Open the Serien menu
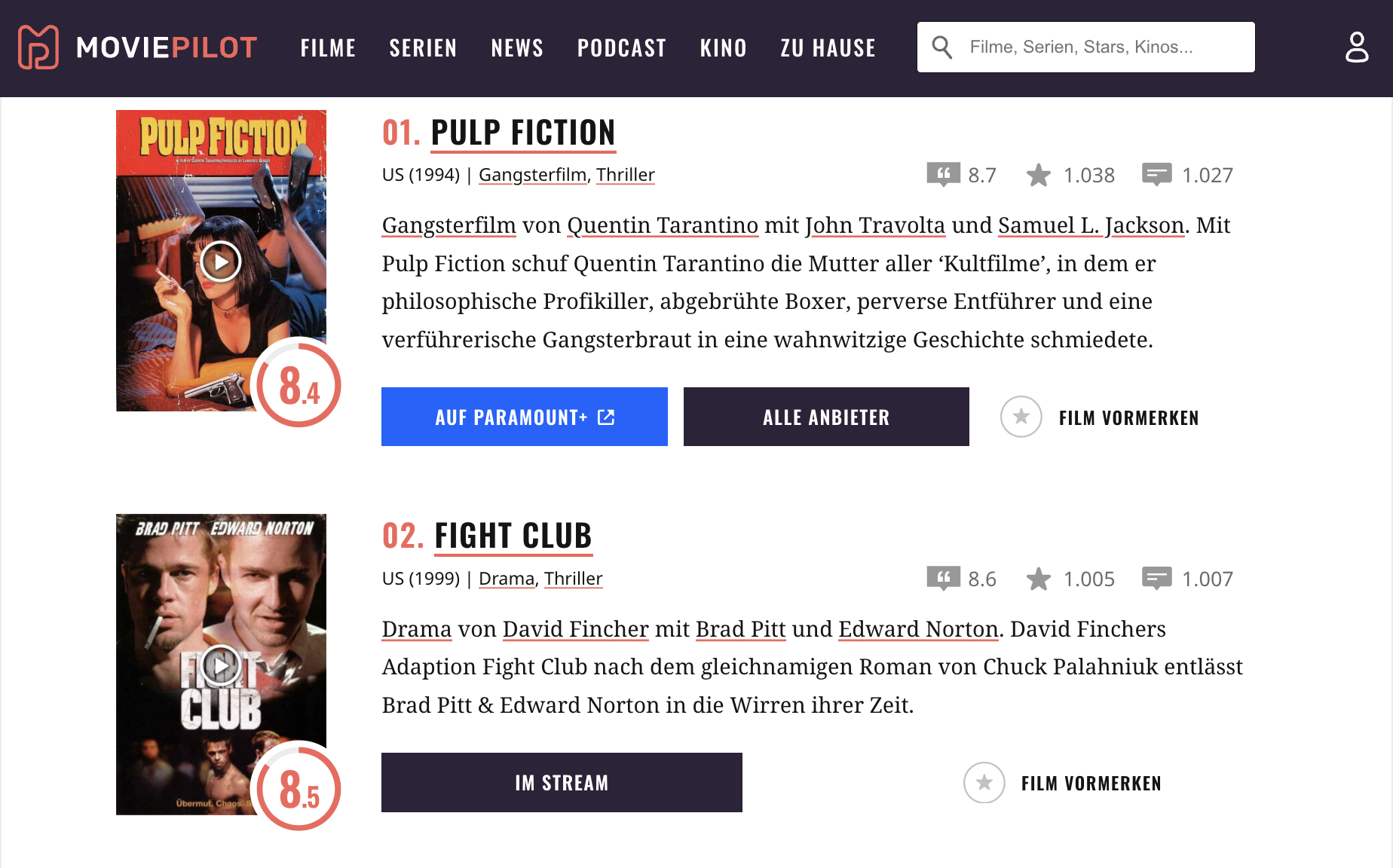Image resolution: width=1393 pixels, height=868 pixels. click(x=423, y=48)
